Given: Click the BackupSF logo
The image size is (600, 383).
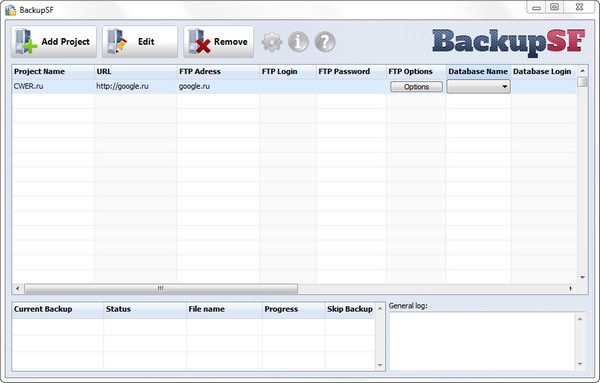Looking at the screenshot, I should (509, 42).
